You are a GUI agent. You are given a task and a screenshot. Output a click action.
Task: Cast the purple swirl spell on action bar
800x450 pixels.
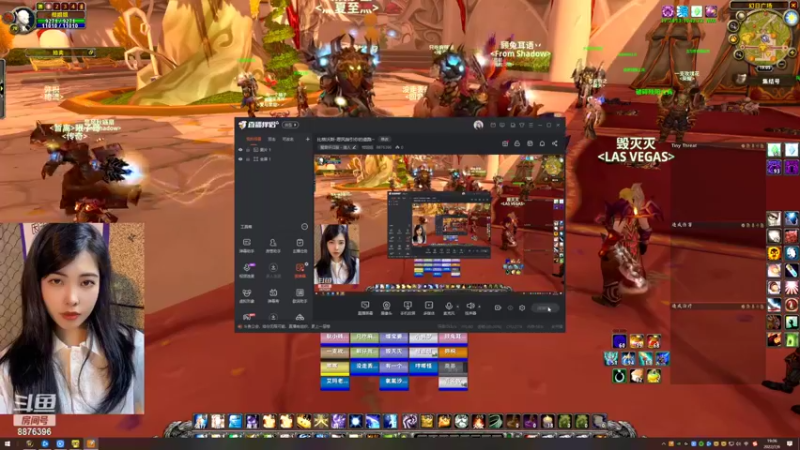click(410, 421)
